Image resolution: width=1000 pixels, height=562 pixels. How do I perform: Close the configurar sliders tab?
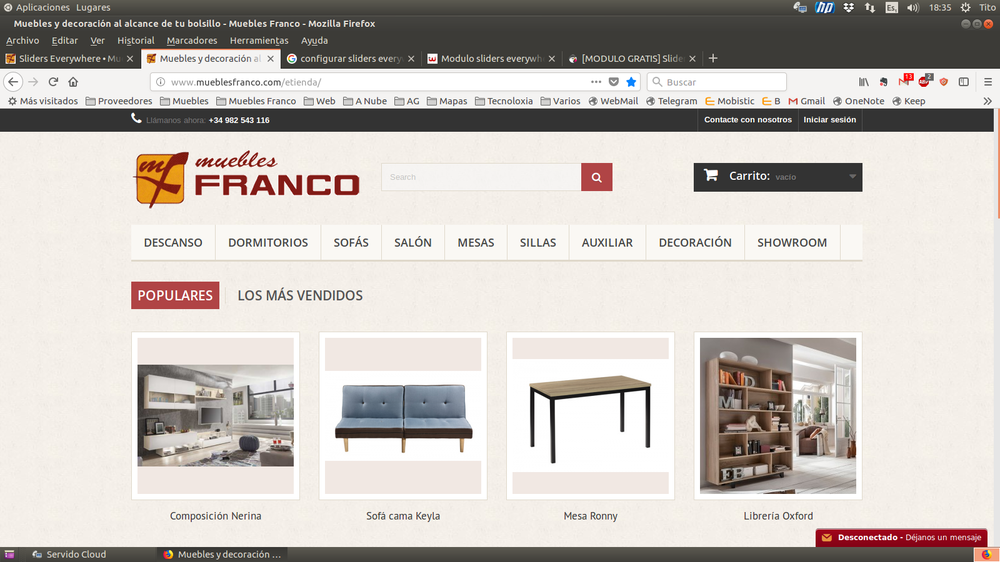coord(411,58)
